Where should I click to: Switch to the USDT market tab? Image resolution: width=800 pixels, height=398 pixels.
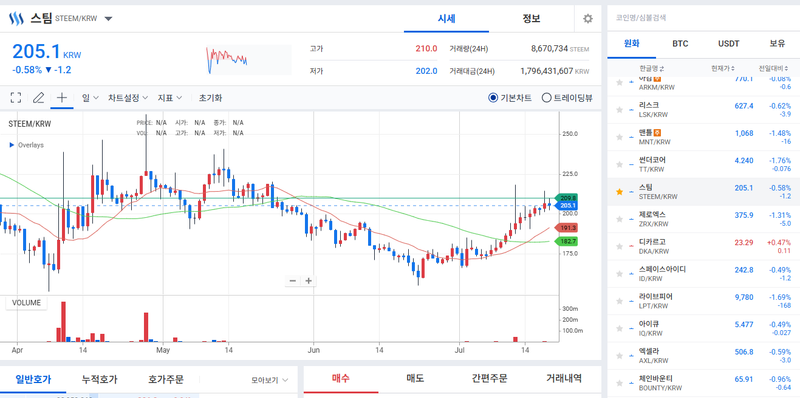tap(728, 44)
